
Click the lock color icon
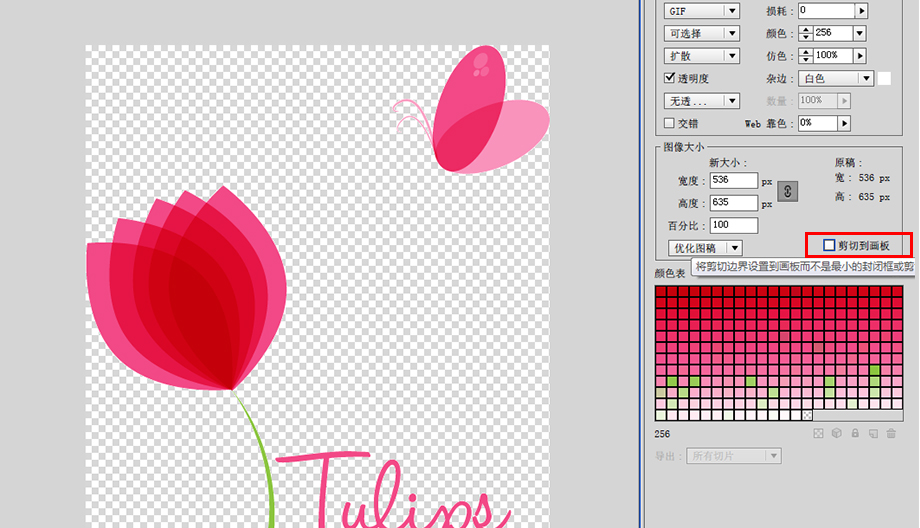[855, 433]
